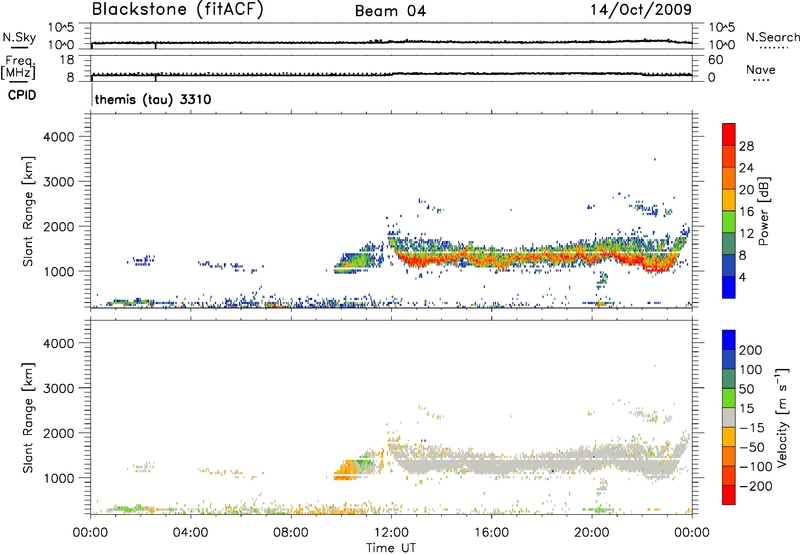The image size is (800, 554).
Task: Click the "-100" velocity colorbar value
Action: click(755, 467)
